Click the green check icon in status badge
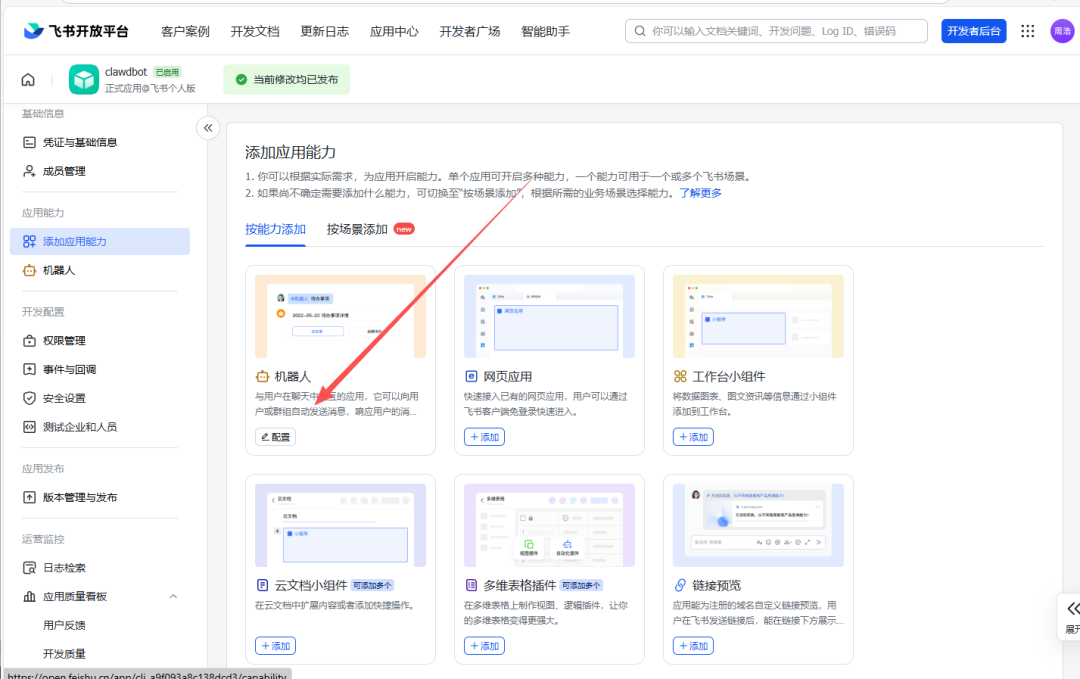This screenshot has width=1080, height=679. (x=241, y=79)
